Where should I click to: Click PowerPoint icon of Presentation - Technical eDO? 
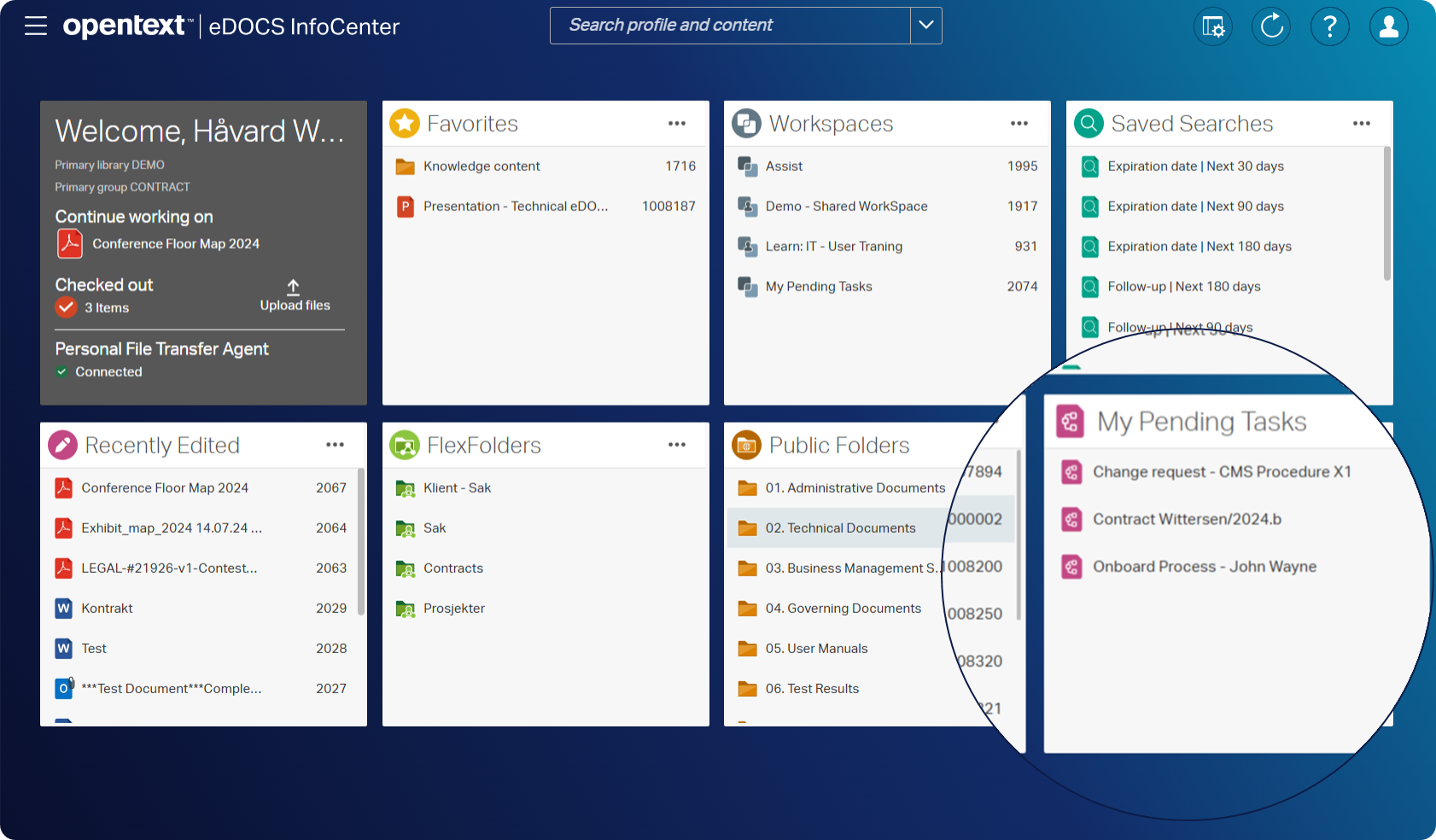tap(406, 207)
